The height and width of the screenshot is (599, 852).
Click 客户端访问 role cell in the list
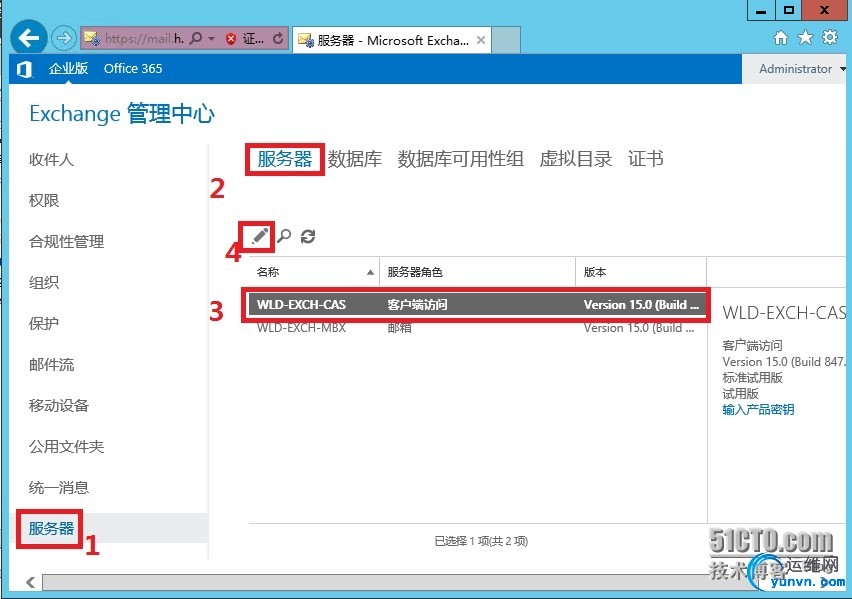[417, 305]
